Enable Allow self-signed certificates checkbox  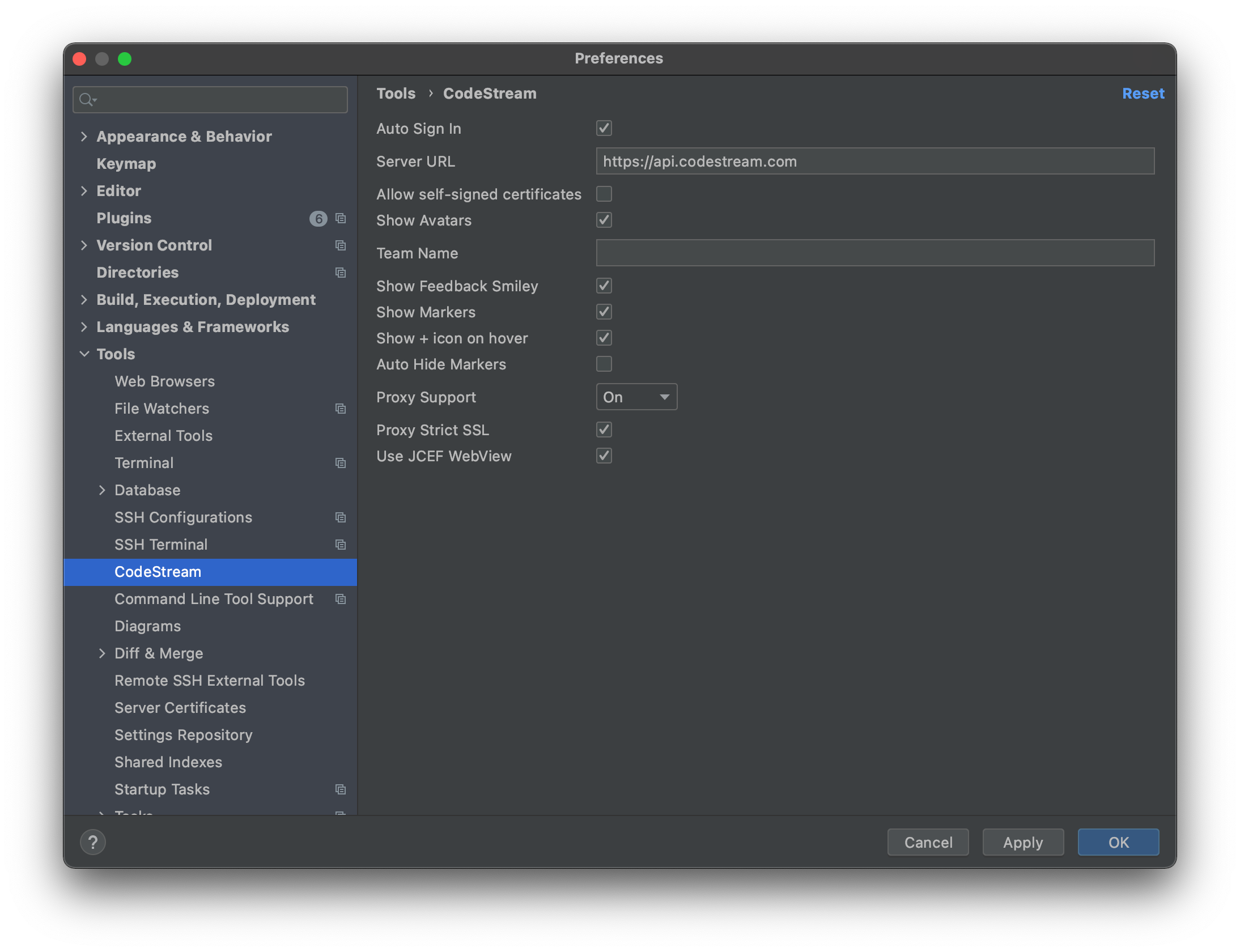pyautogui.click(x=604, y=194)
